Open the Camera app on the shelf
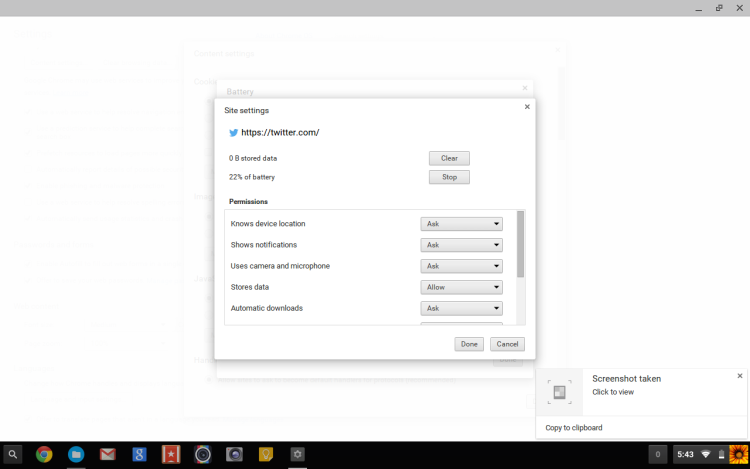 [234, 455]
